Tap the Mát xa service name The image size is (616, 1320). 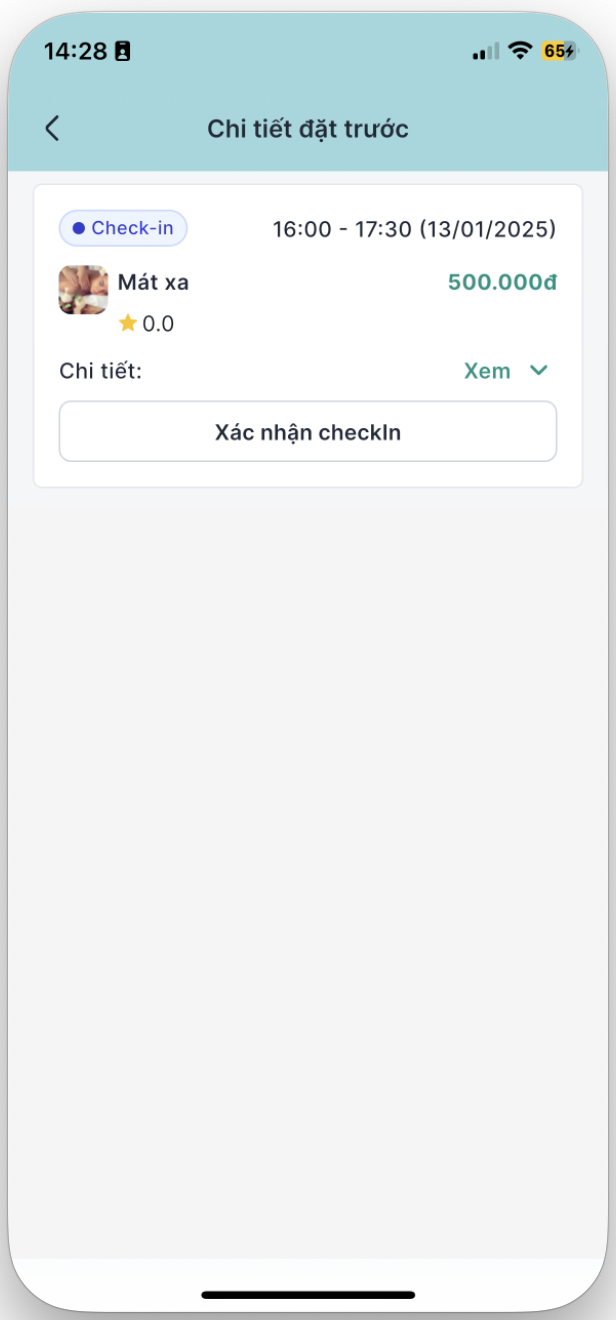click(153, 283)
